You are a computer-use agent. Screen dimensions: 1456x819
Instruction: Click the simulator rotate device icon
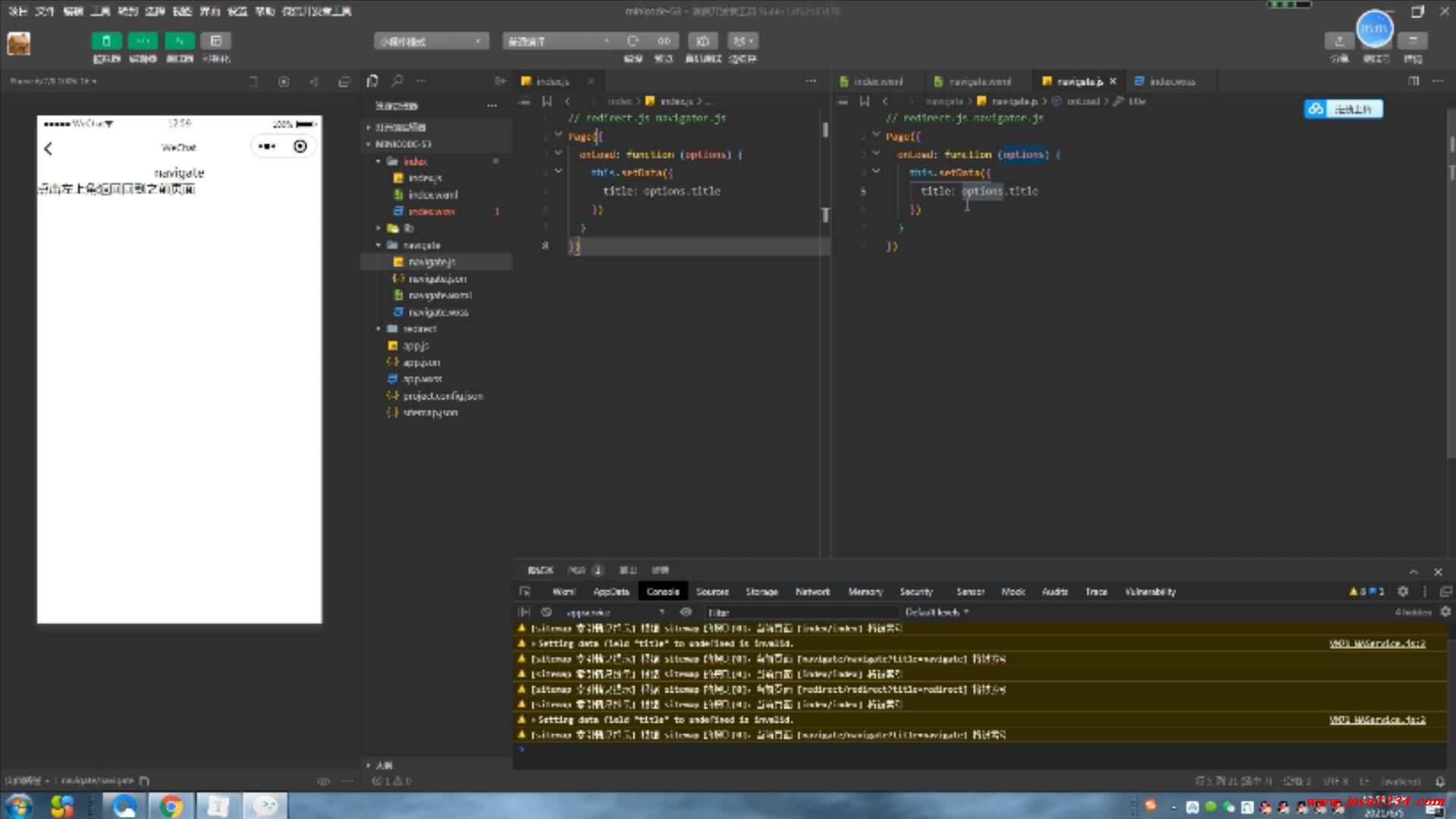click(253, 81)
